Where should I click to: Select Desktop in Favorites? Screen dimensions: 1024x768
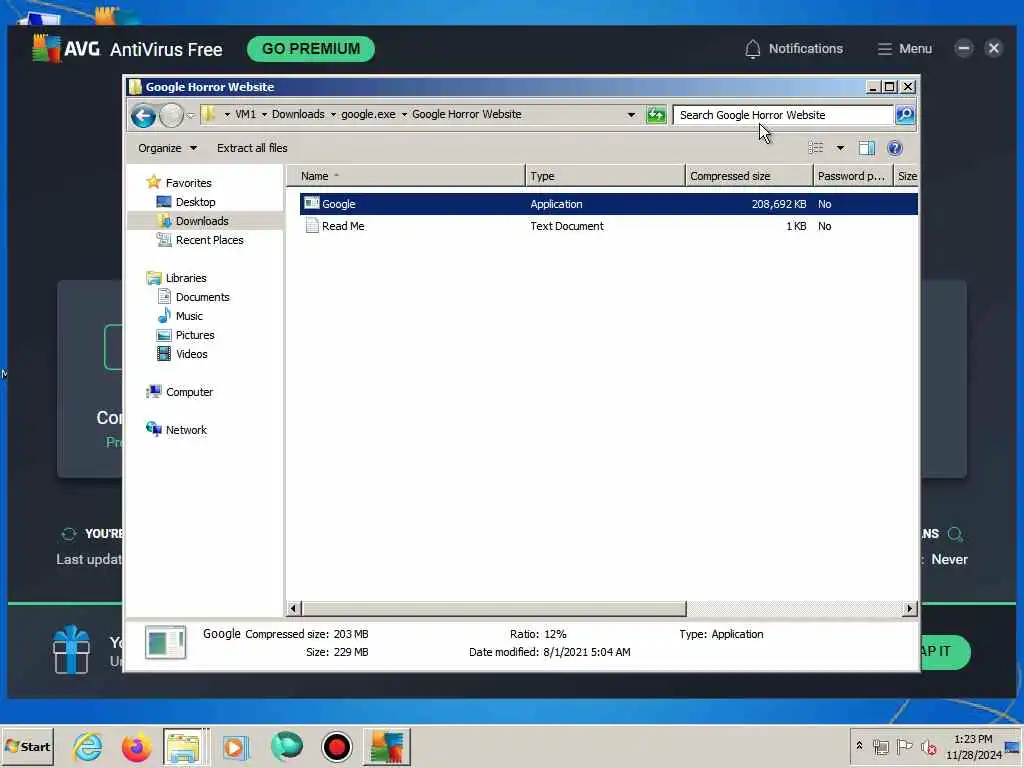tap(195, 202)
